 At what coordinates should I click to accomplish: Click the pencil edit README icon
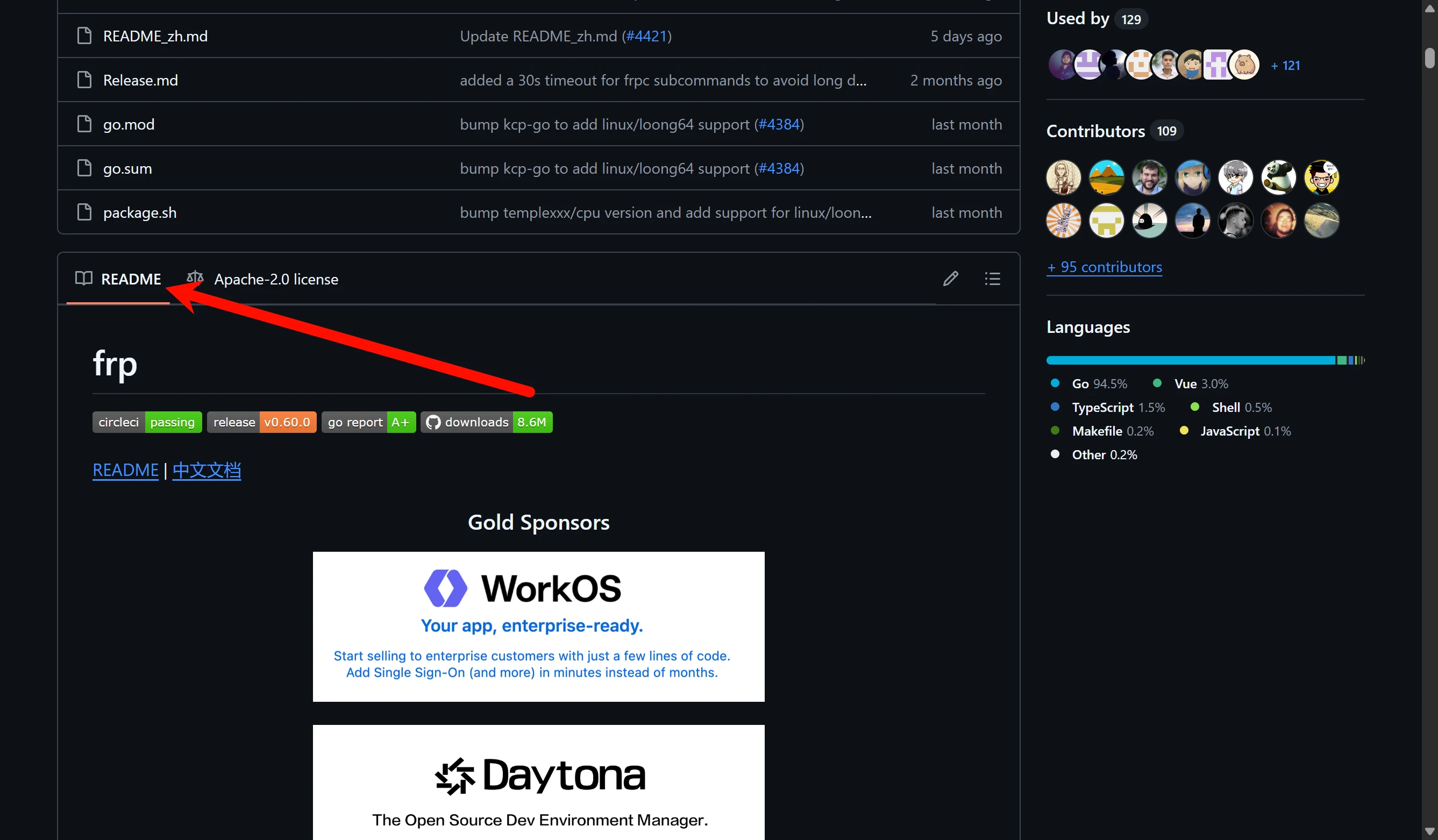point(950,279)
